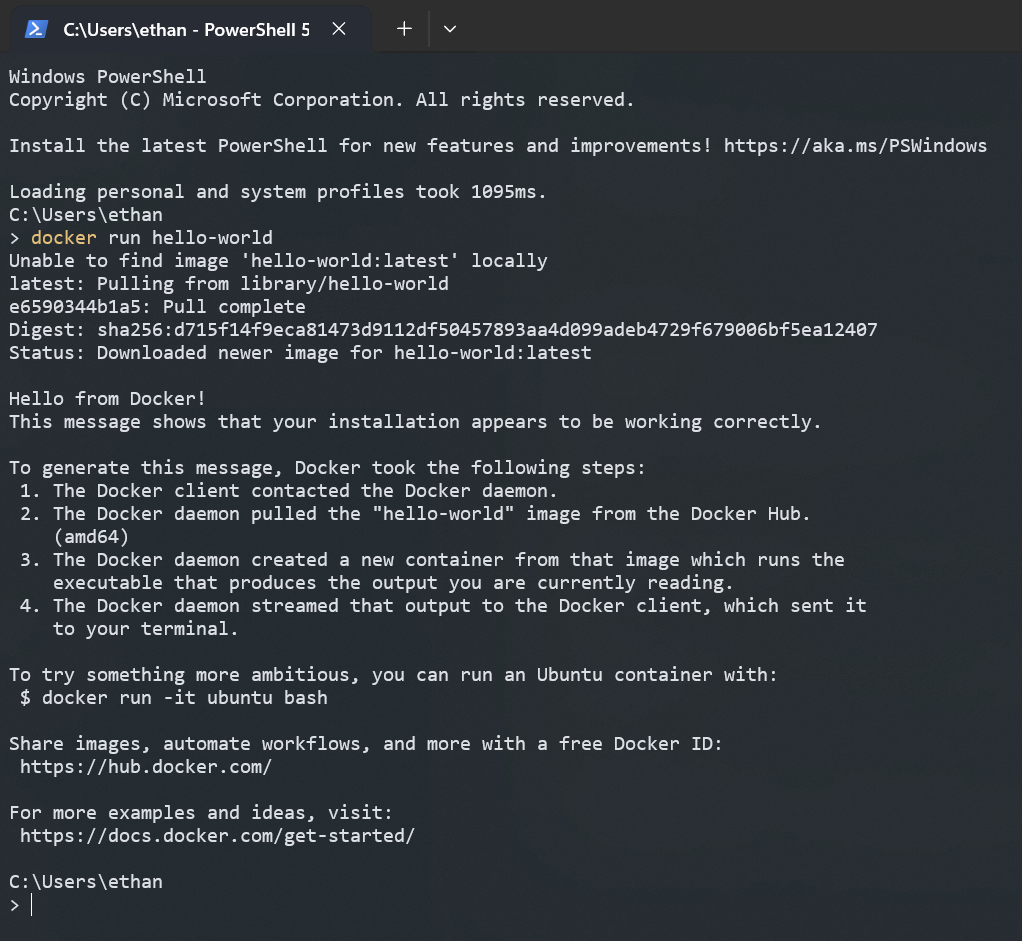Screen dimensions: 1022x941
Task: Open the https://aka.ms/PSWindows link
Action: point(855,145)
